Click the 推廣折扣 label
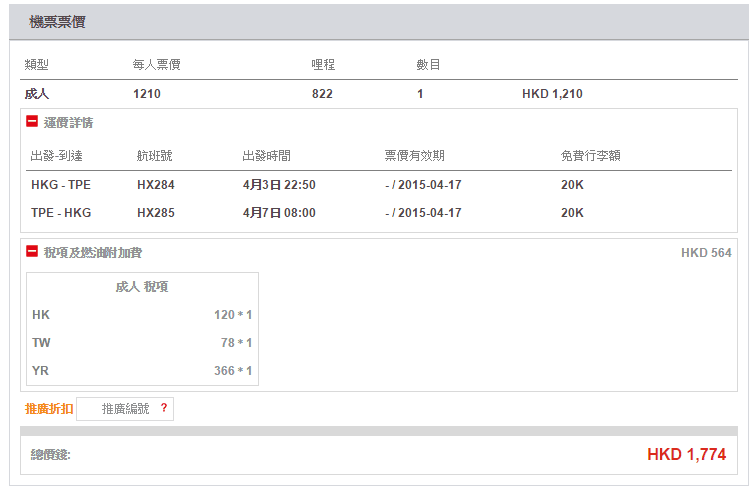Screen dimensions: 756x489 click(49, 408)
